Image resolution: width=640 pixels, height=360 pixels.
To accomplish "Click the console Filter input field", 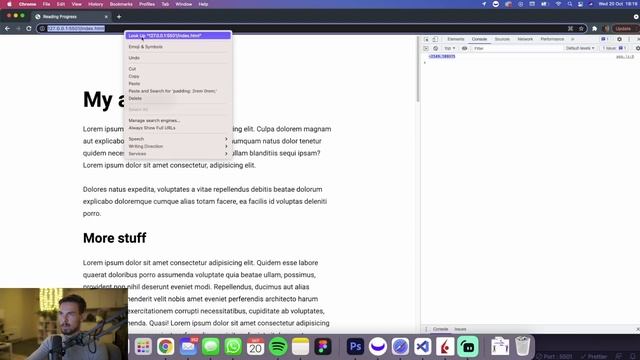I will tap(517, 48).
